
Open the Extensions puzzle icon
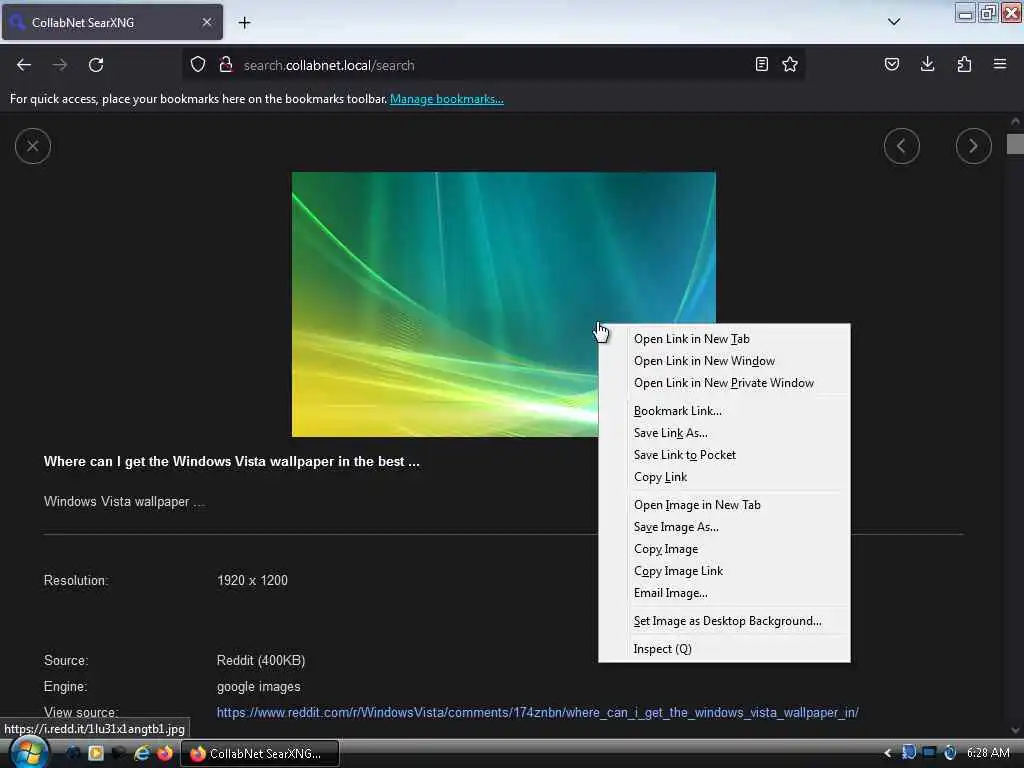(964, 65)
